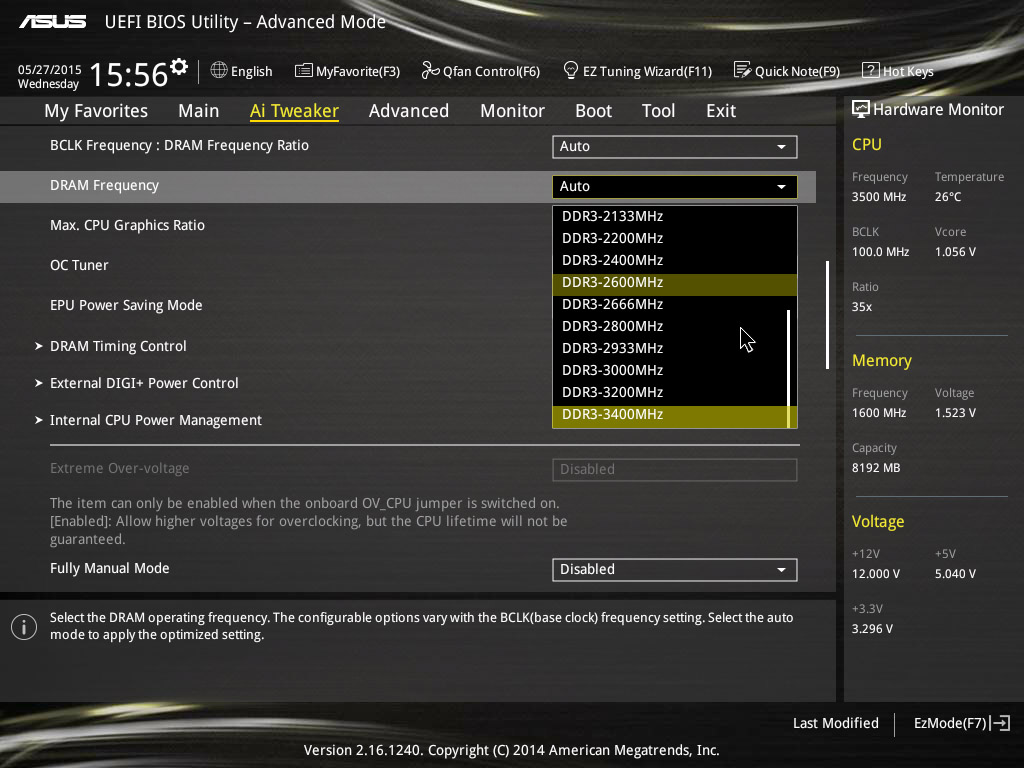Image resolution: width=1024 pixels, height=768 pixels.
Task: Choose DDR3-3000MHz from the list
Action: [x=670, y=370]
